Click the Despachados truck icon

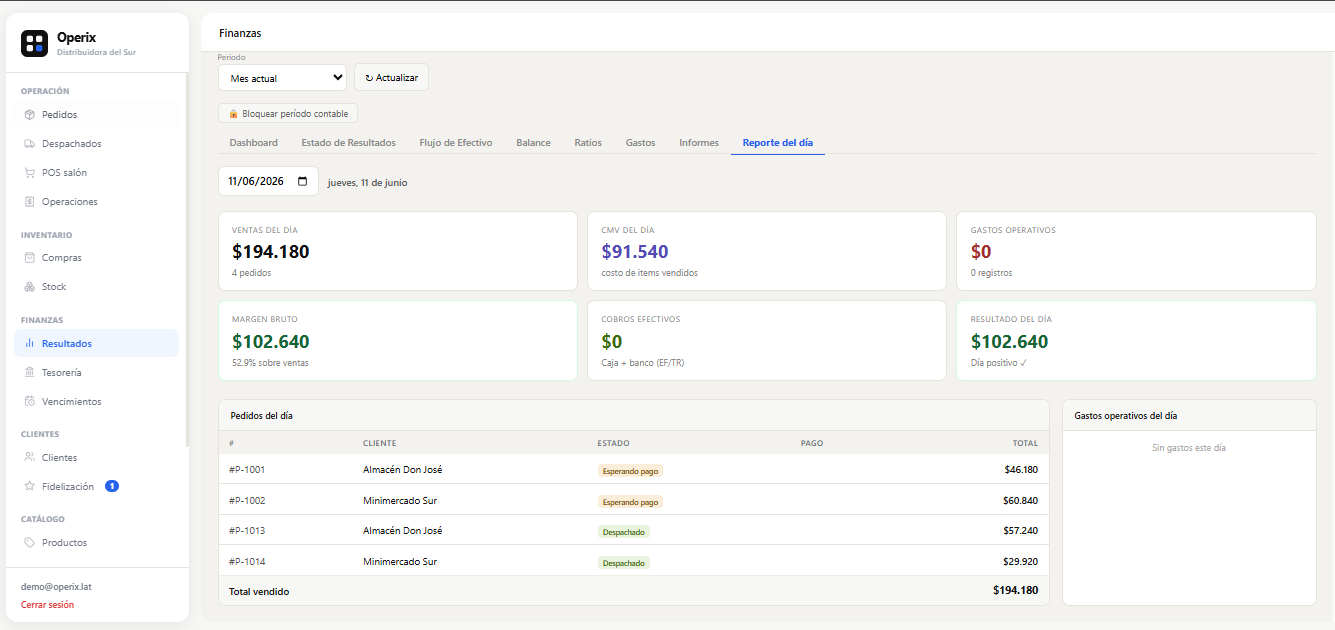pyautogui.click(x=30, y=144)
